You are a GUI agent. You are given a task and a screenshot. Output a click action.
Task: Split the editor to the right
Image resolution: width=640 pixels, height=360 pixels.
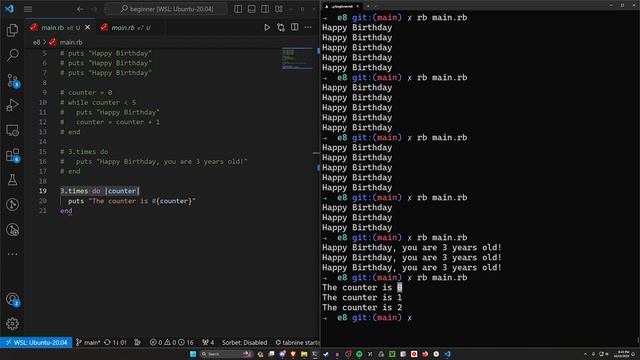point(295,27)
